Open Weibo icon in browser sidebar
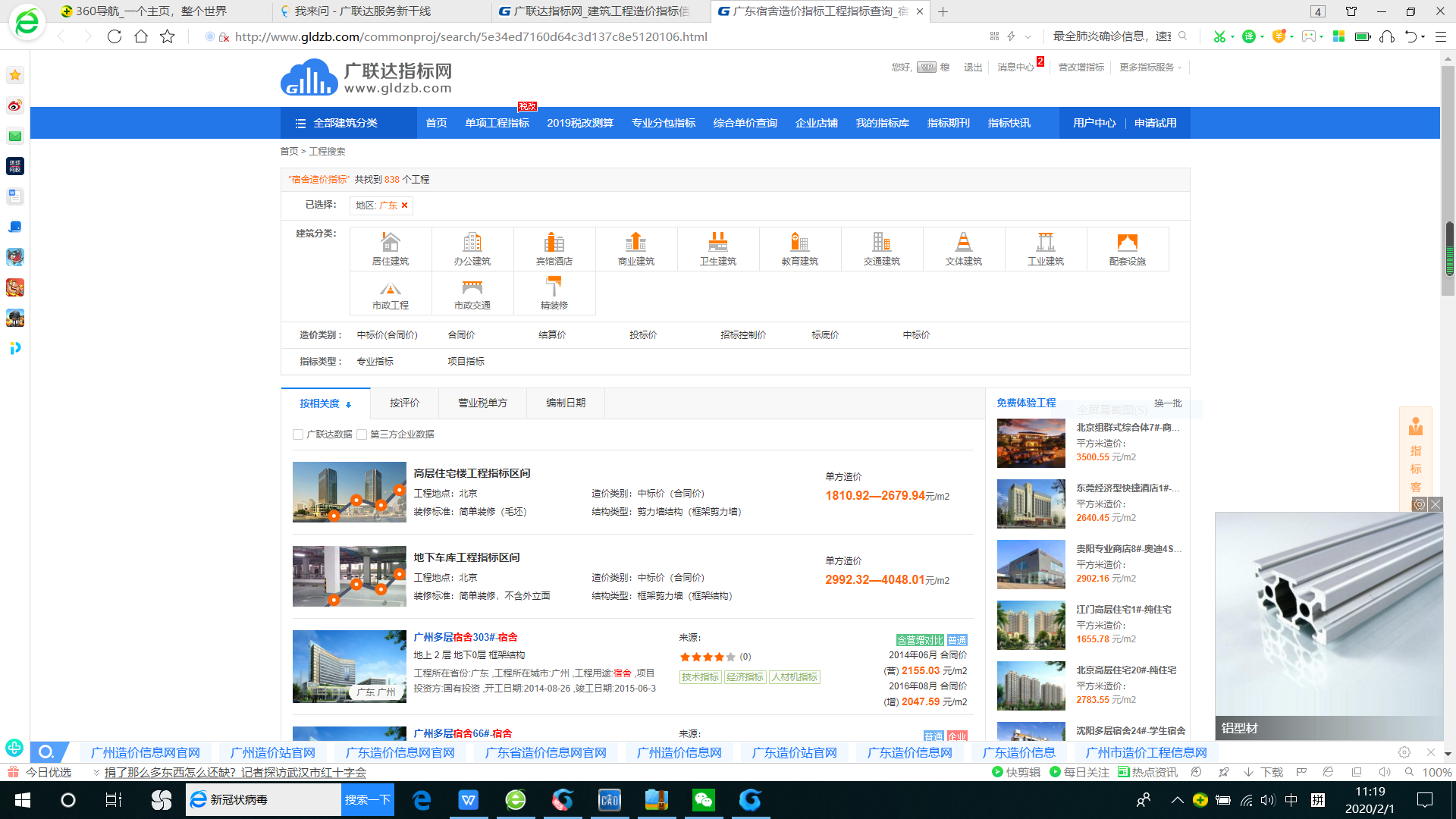Viewport: 1456px width, 819px height. click(15, 105)
